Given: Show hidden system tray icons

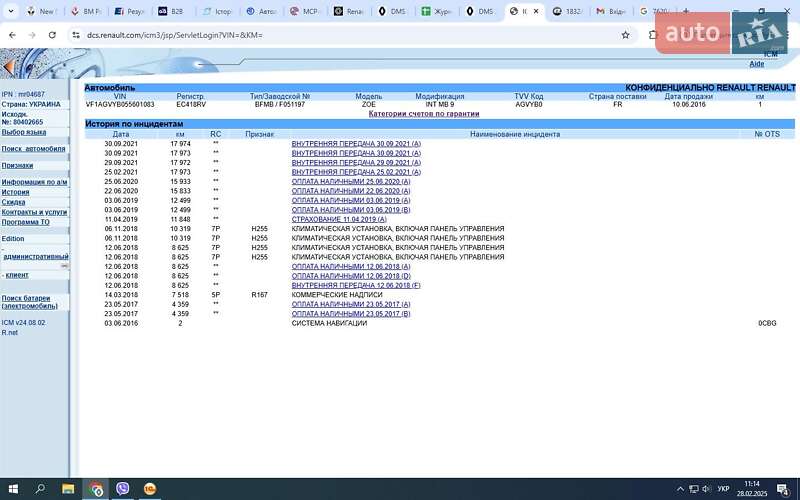Looking at the screenshot, I should [x=680, y=489].
